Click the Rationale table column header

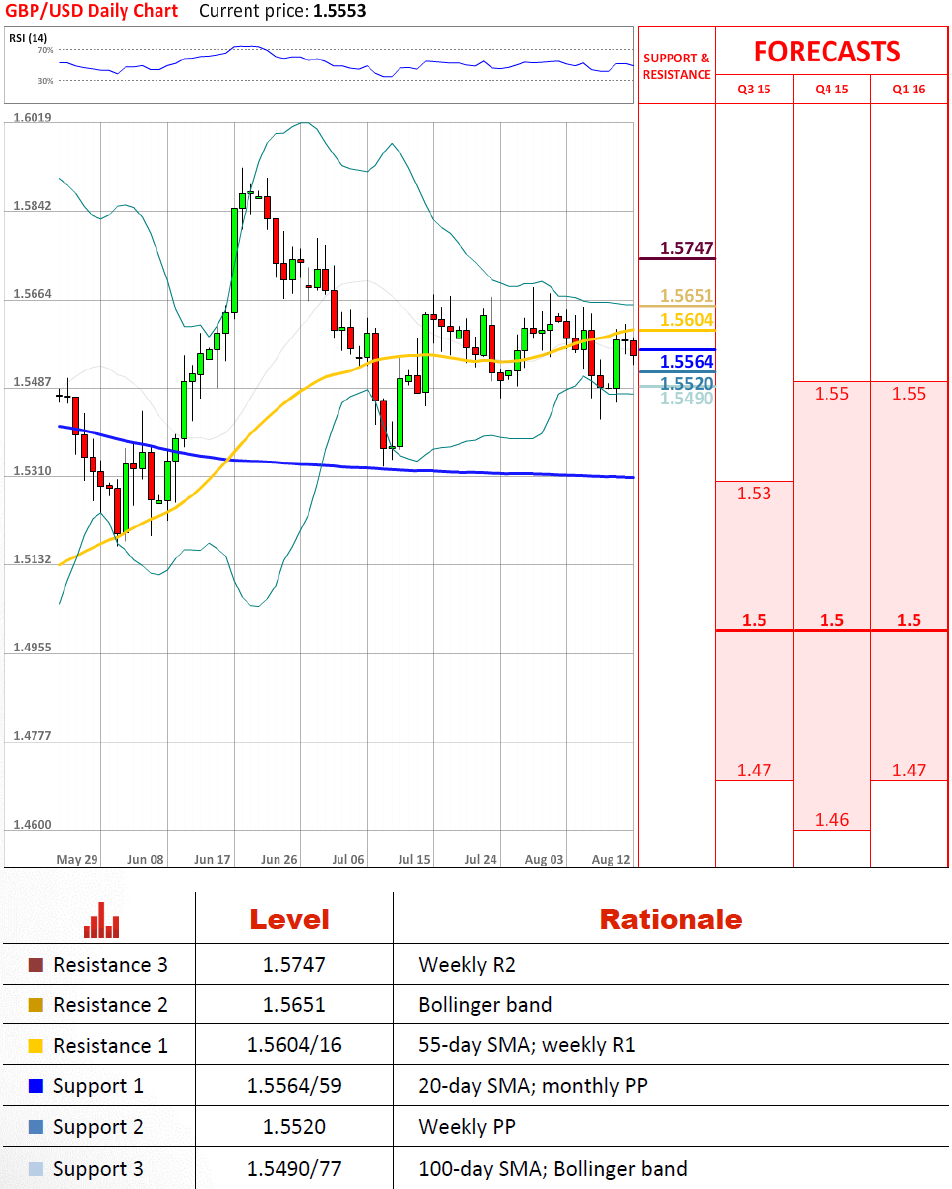point(670,920)
